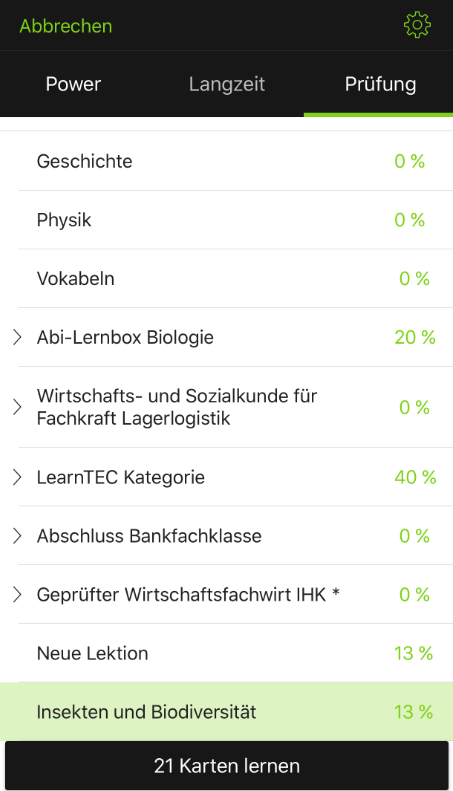This screenshot has height=791, width=453.
Task: Open settings via the gear icon
Action: pyautogui.click(x=417, y=25)
